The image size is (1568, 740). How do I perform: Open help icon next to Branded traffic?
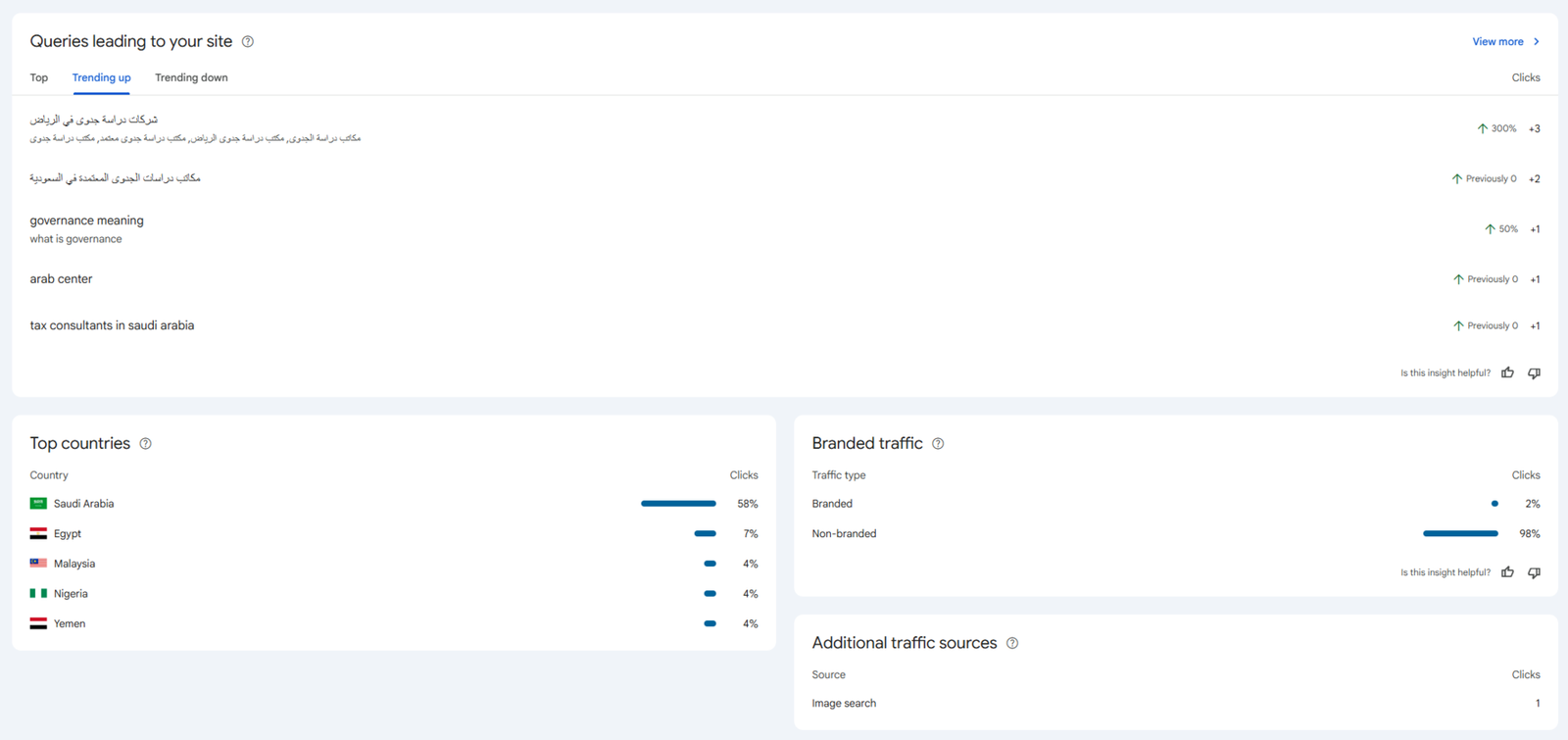coord(938,444)
